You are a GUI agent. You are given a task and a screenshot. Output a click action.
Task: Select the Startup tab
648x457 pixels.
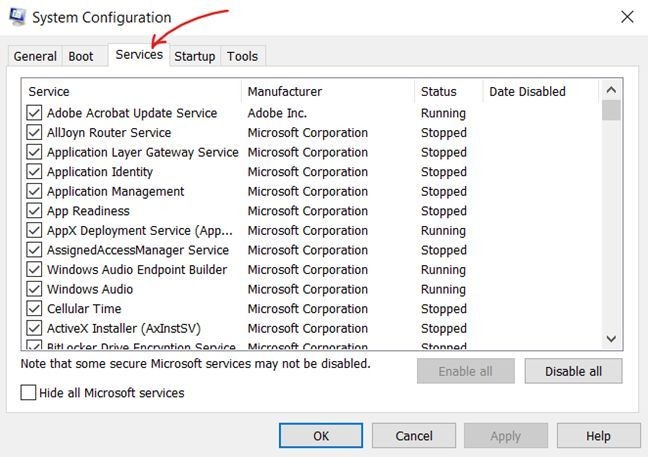coord(194,56)
